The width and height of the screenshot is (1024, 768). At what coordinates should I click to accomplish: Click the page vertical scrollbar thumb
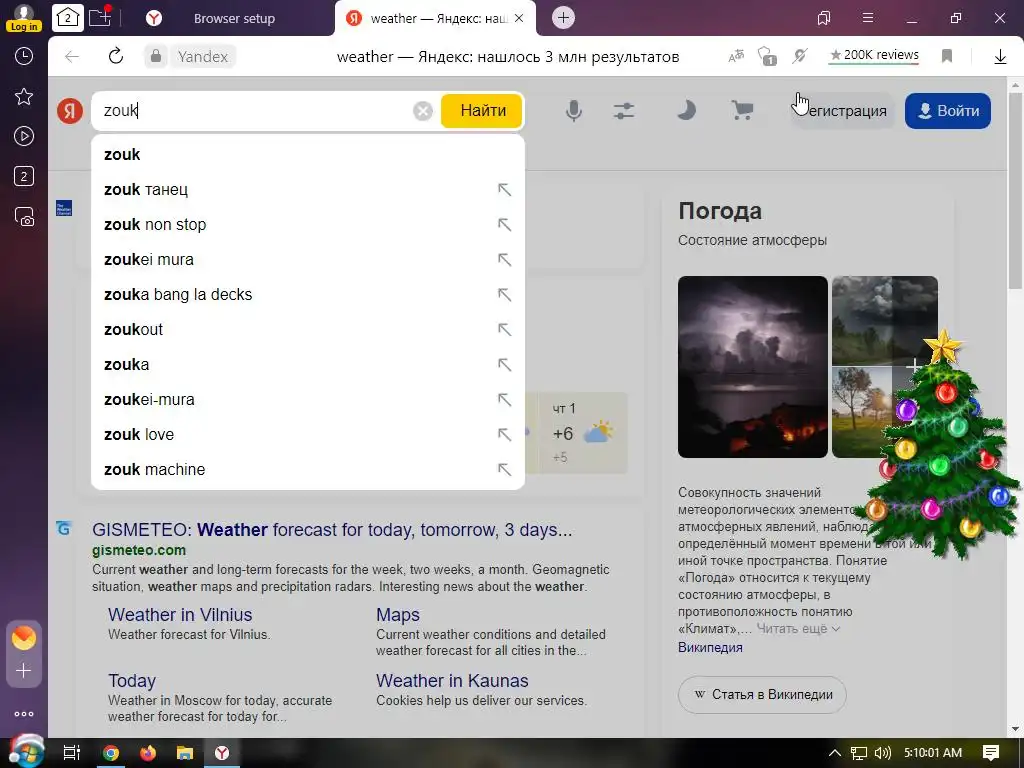[1015, 191]
